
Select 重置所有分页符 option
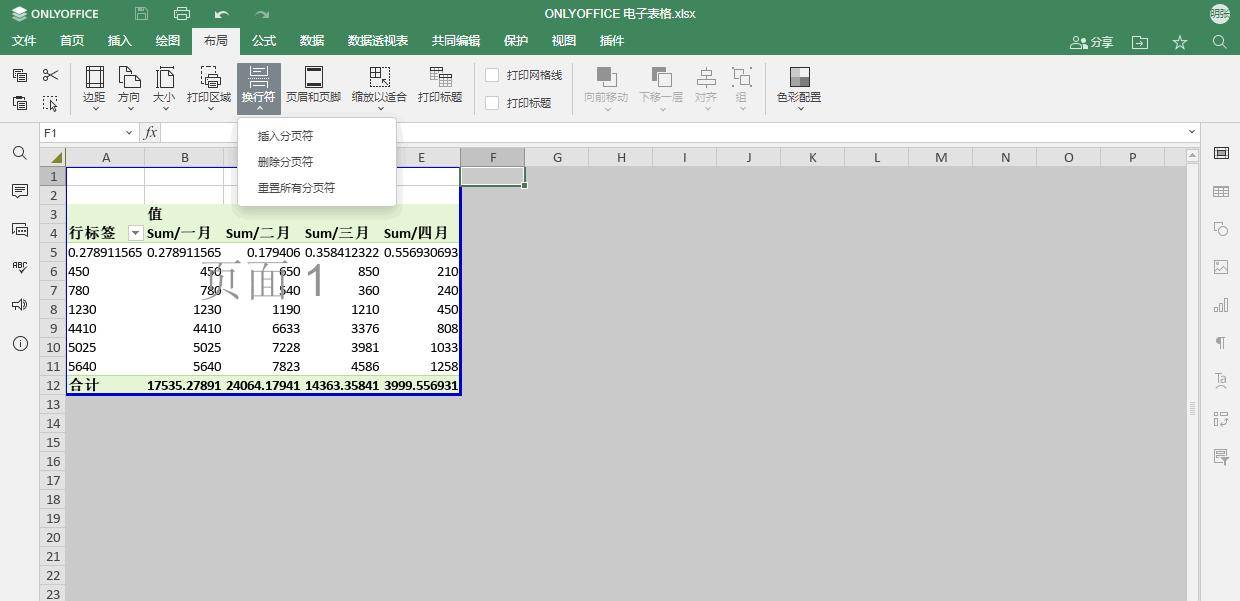pos(298,187)
